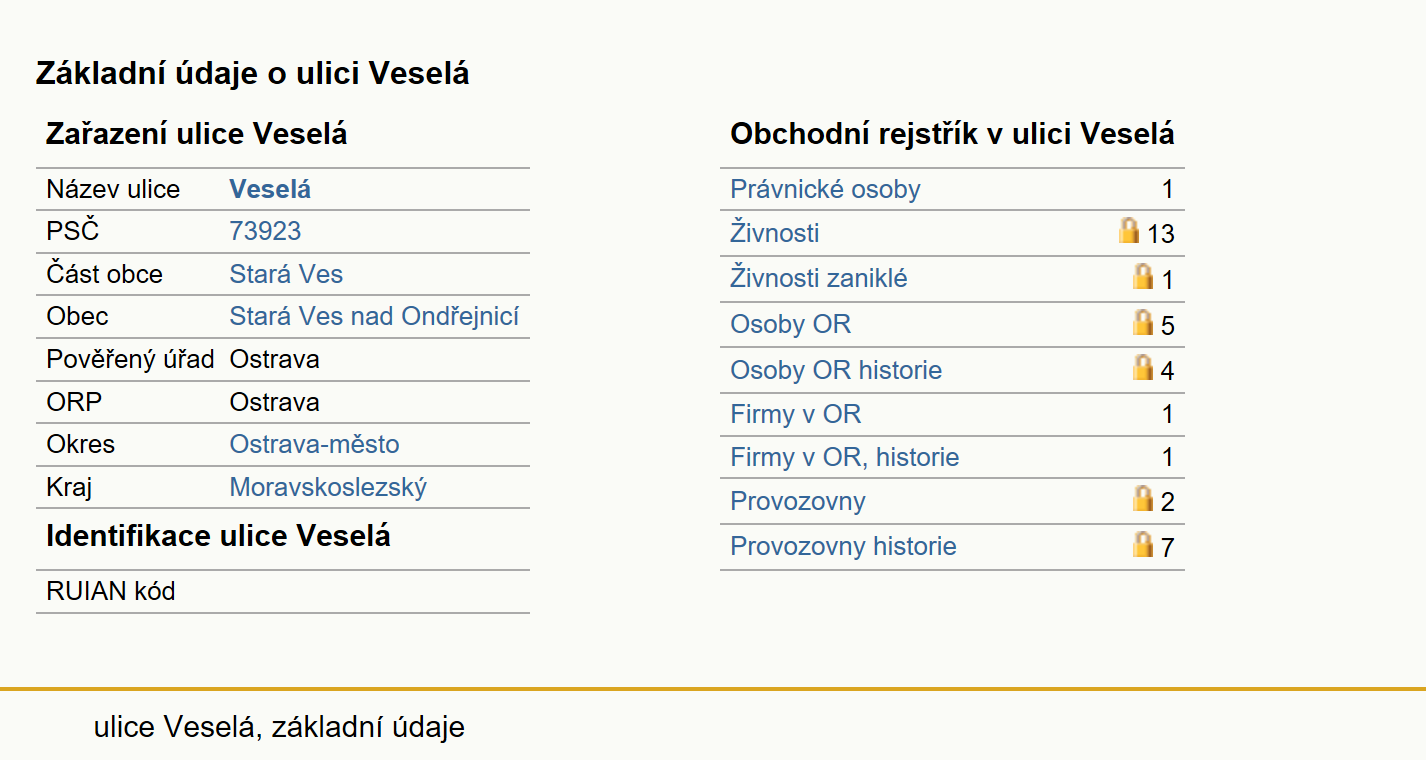Open Osoby OR historie link
Image resolution: width=1426 pixels, height=760 pixels.
pos(836,370)
